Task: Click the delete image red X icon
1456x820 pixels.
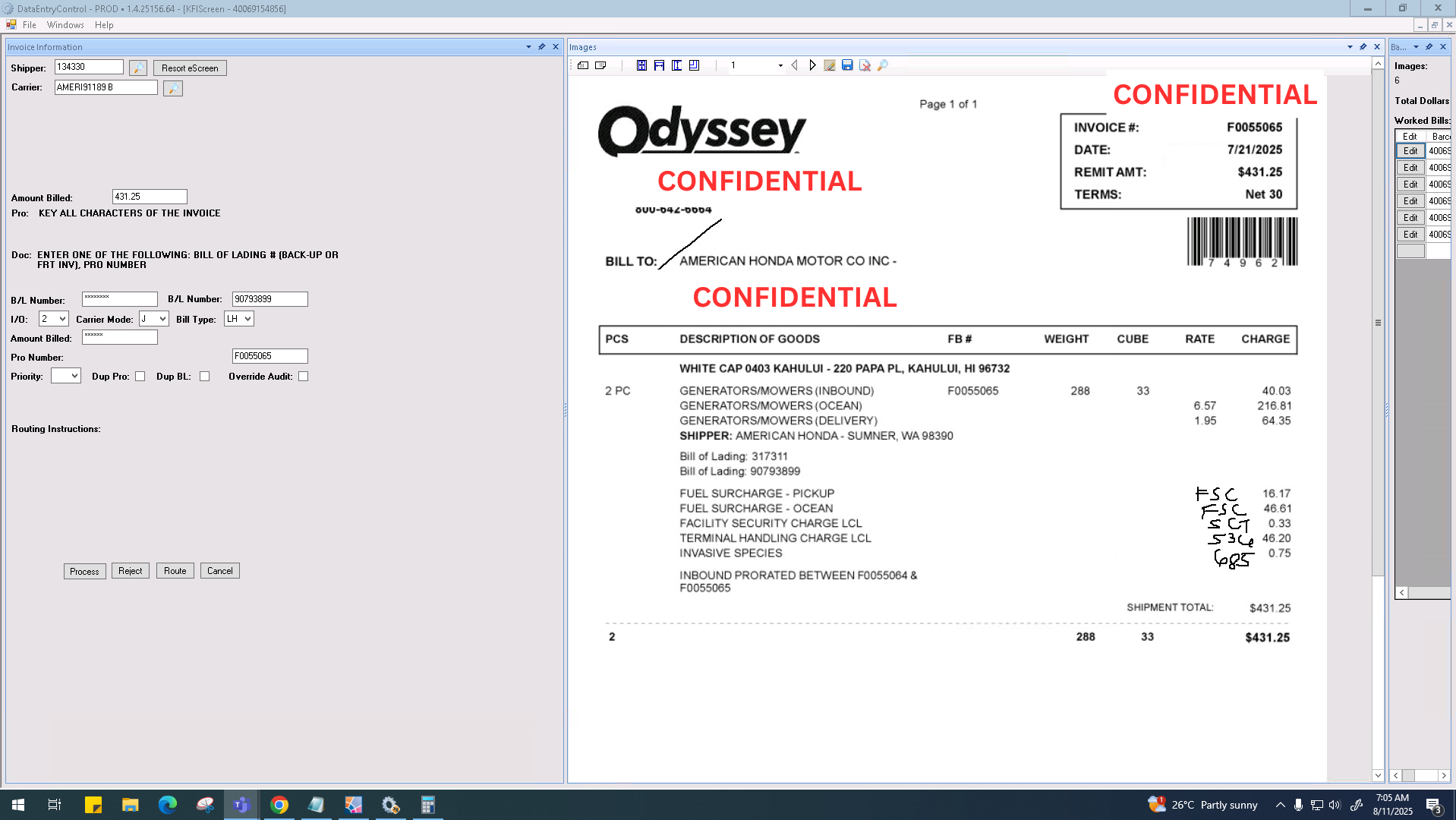Action: (x=865, y=65)
